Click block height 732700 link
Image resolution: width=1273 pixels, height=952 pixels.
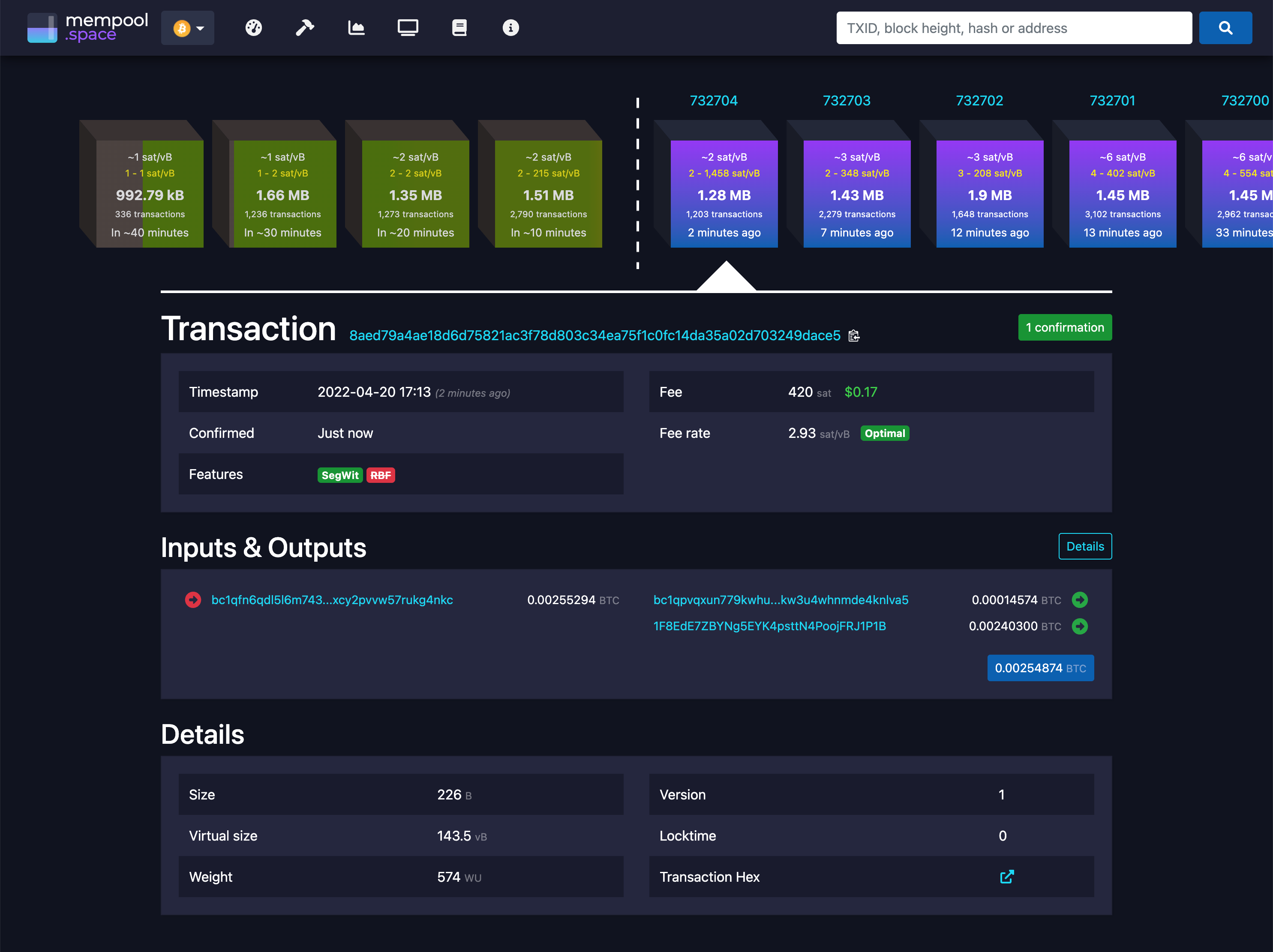[1245, 101]
